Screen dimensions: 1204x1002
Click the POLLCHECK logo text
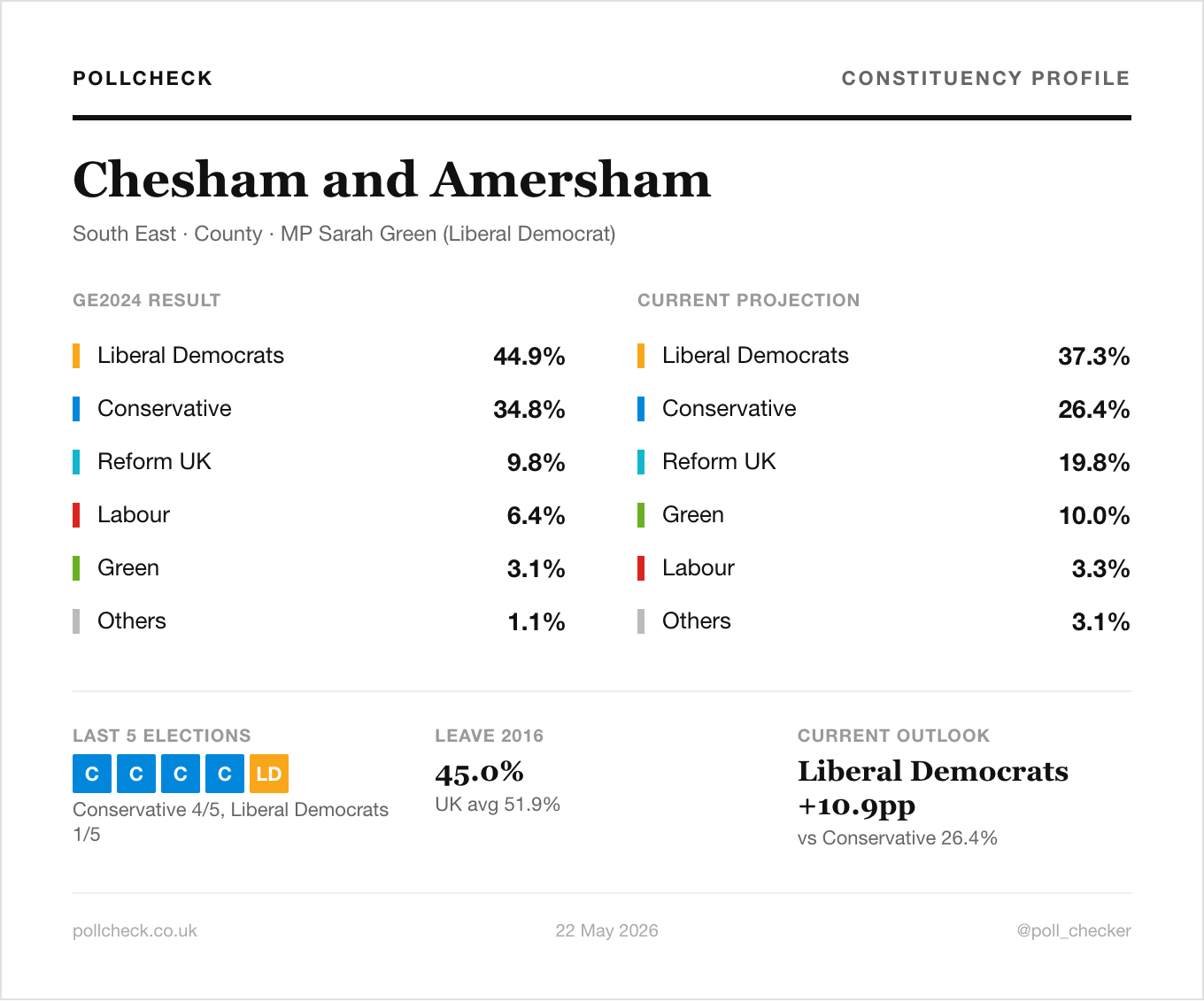[x=143, y=79]
